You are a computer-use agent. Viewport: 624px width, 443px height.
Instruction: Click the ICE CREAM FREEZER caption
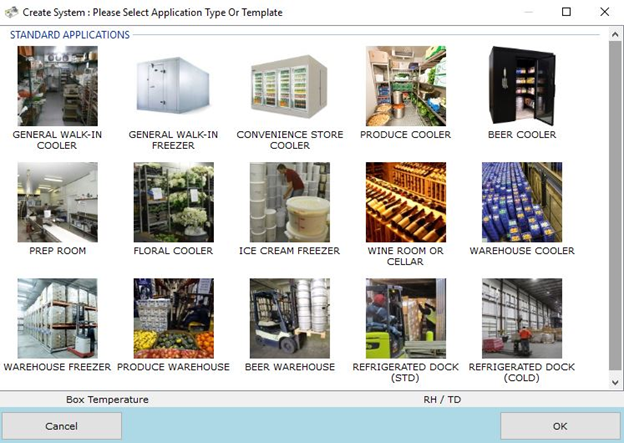point(290,251)
